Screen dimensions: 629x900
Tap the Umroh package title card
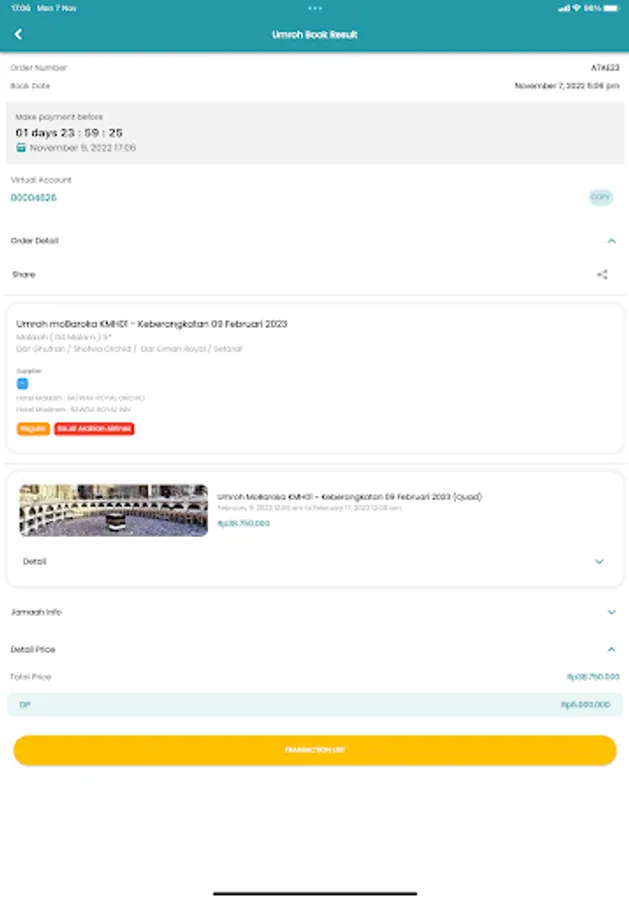(314, 379)
